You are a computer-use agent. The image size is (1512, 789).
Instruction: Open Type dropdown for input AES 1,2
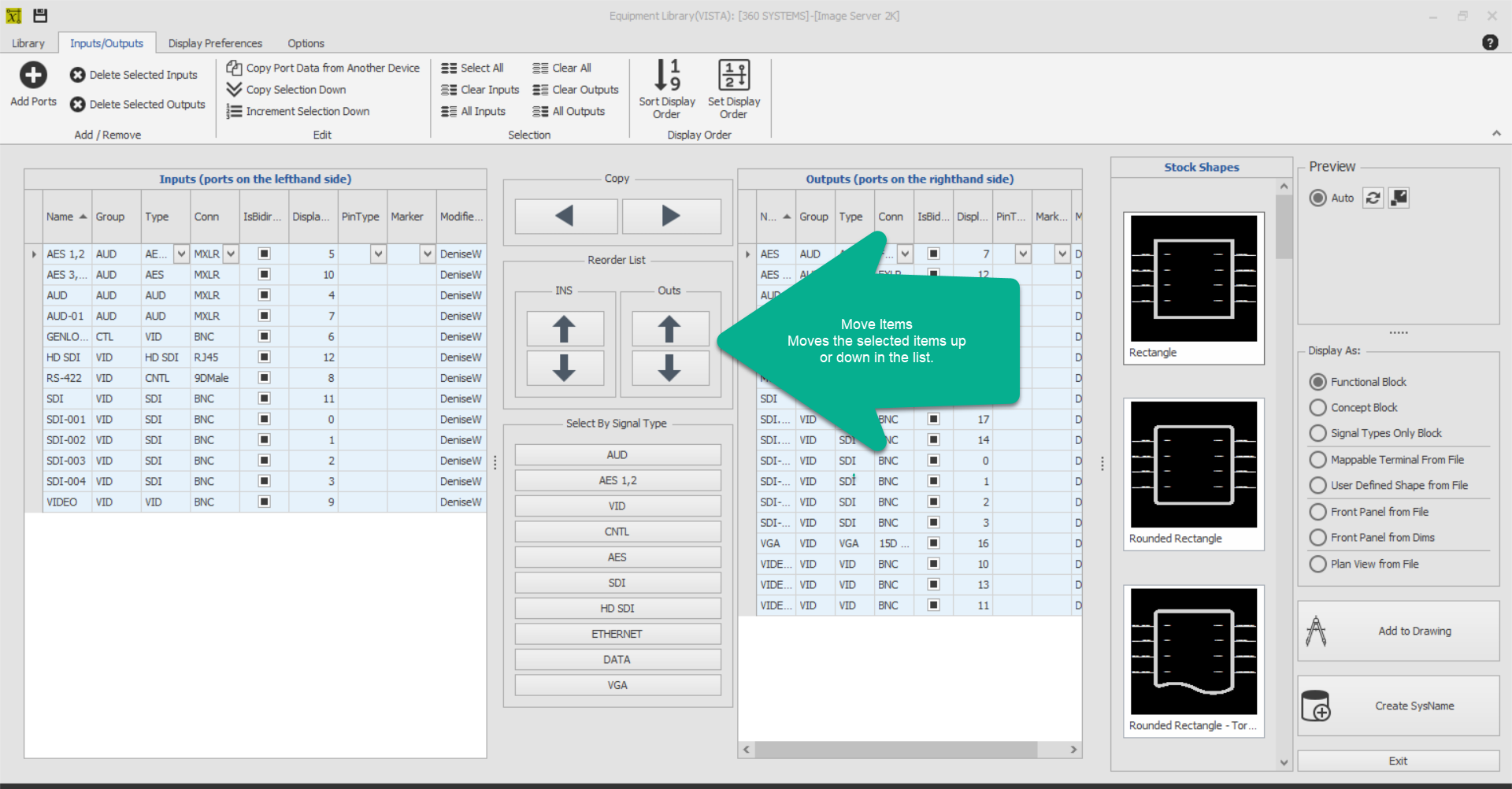click(181, 254)
